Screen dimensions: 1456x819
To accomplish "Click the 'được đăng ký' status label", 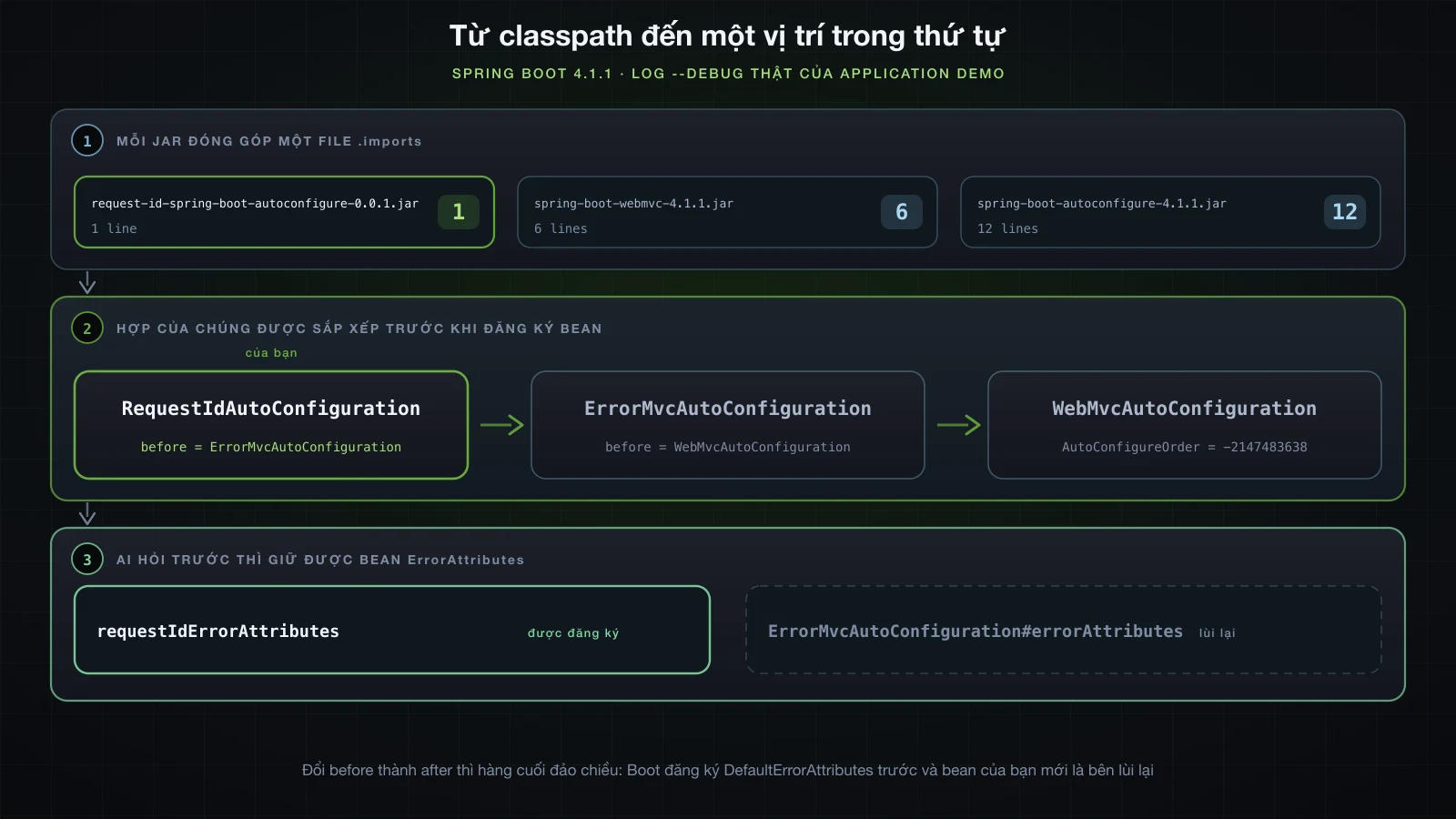I will (x=573, y=633).
